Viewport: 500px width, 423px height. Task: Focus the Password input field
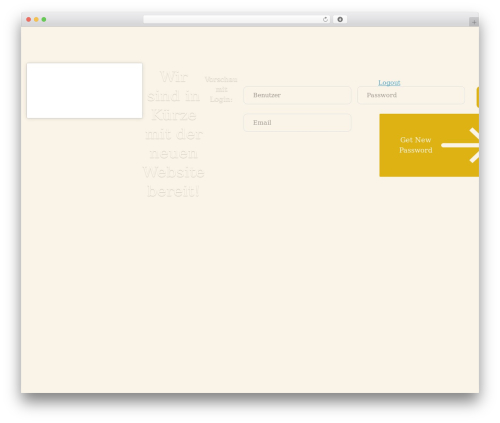pos(411,95)
